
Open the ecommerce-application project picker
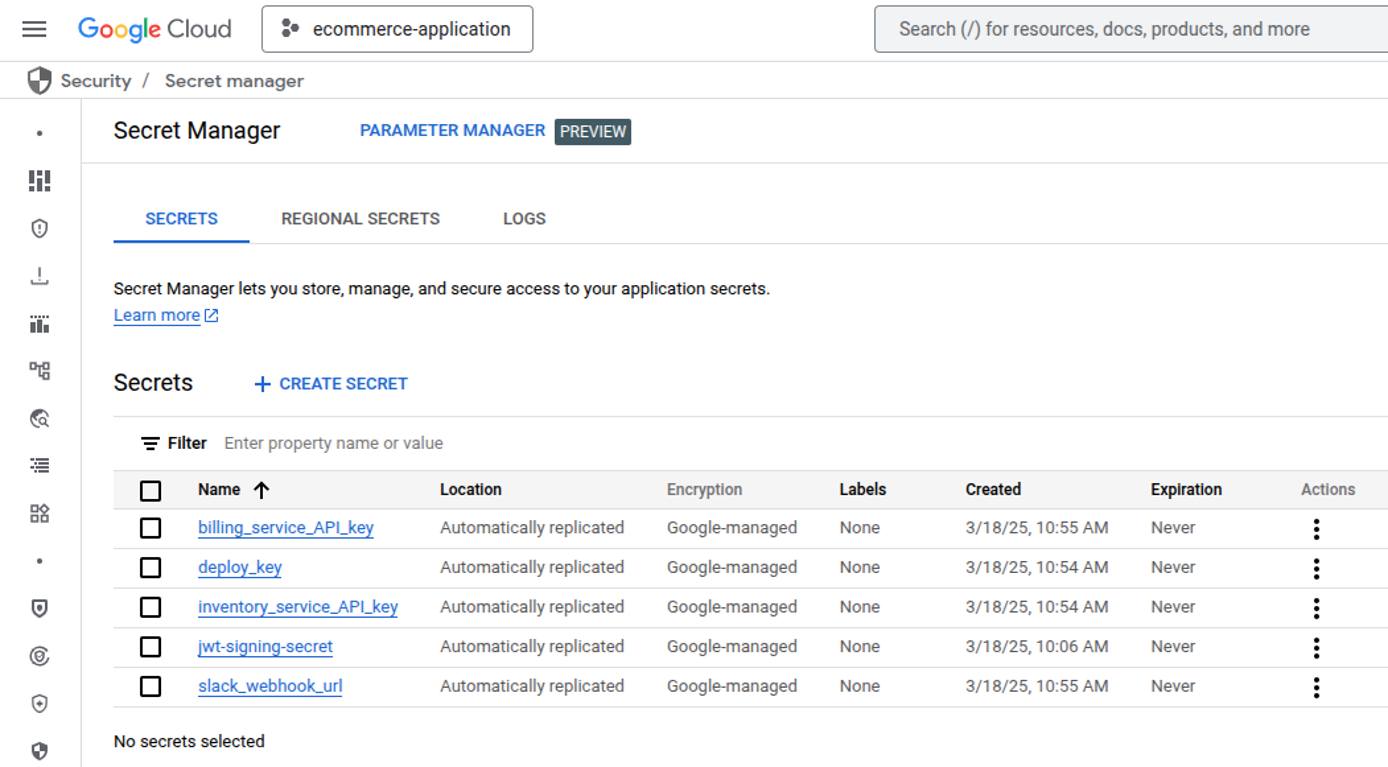pyautogui.click(x=397, y=29)
